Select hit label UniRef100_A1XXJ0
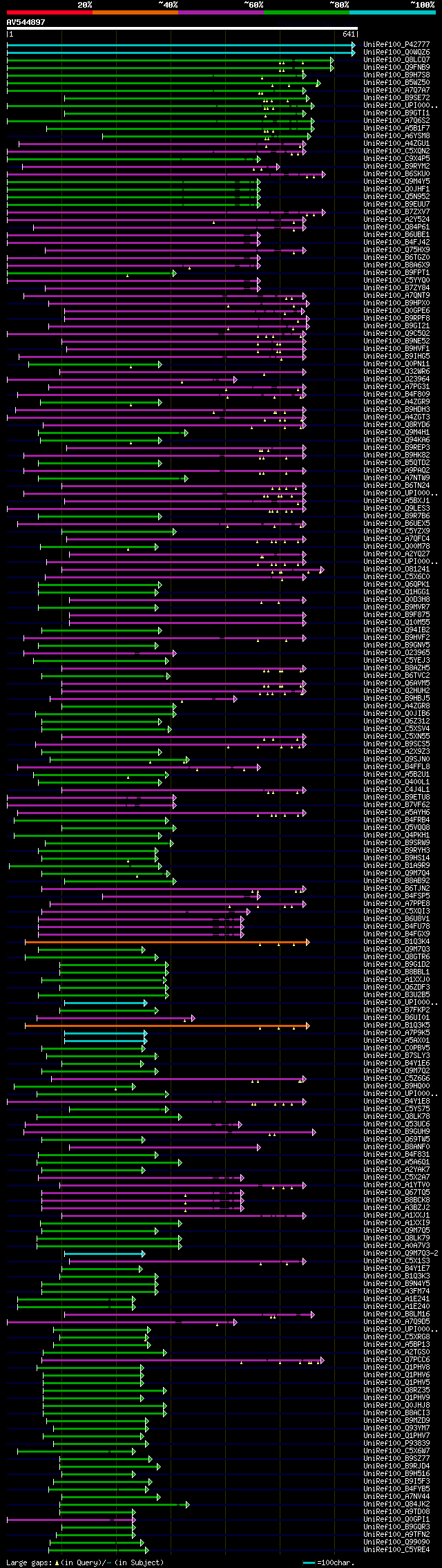The height and width of the screenshot is (1568, 442). point(396,980)
